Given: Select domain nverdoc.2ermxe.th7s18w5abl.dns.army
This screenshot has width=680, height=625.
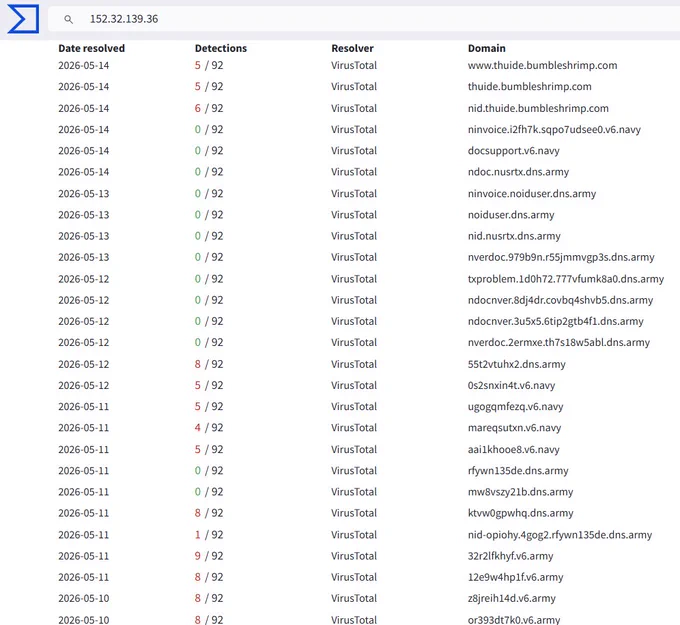Looking at the screenshot, I should point(559,343).
